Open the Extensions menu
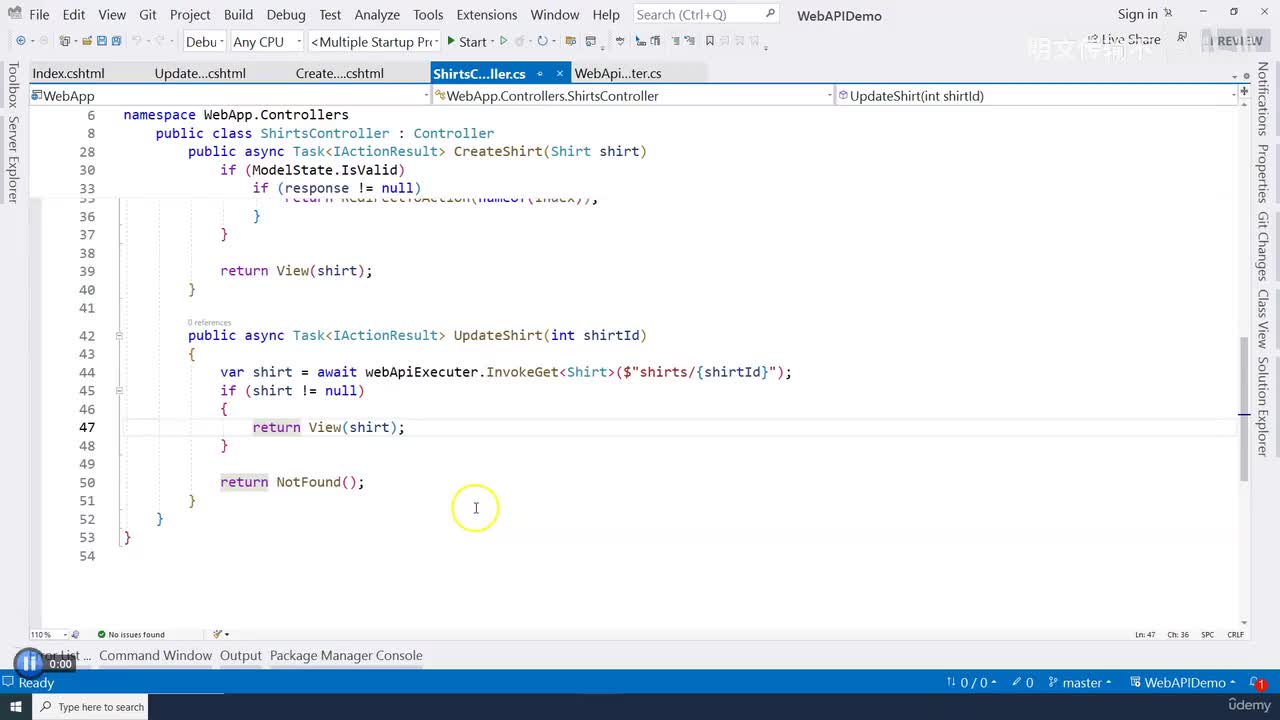Screen dimensions: 1280x720 tap(487, 15)
